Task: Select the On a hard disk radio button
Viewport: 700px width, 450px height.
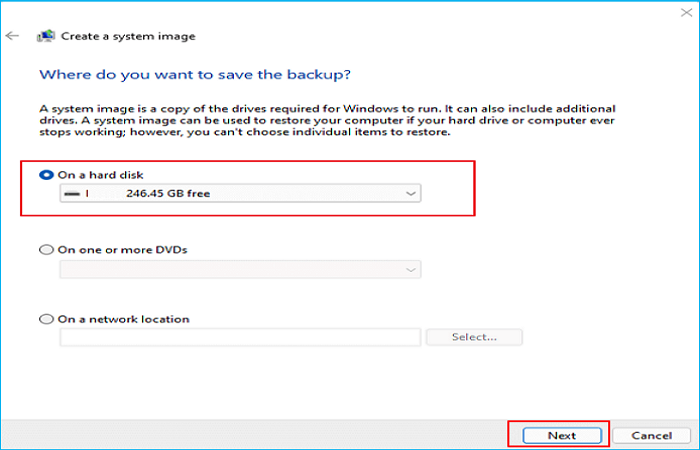Action: tap(46, 175)
